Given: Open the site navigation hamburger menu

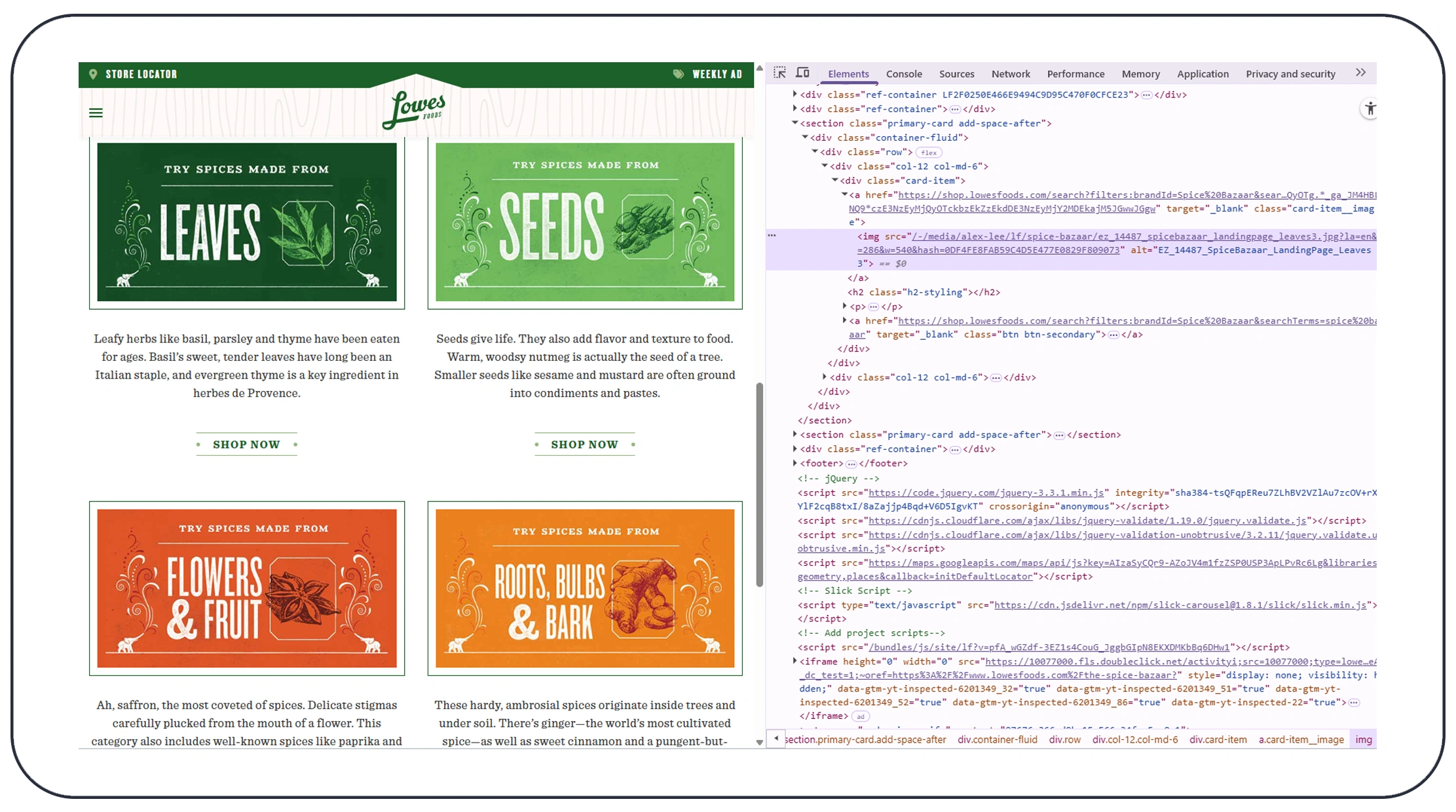Looking at the screenshot, I should pyautogui.click(x=96, y=113).
